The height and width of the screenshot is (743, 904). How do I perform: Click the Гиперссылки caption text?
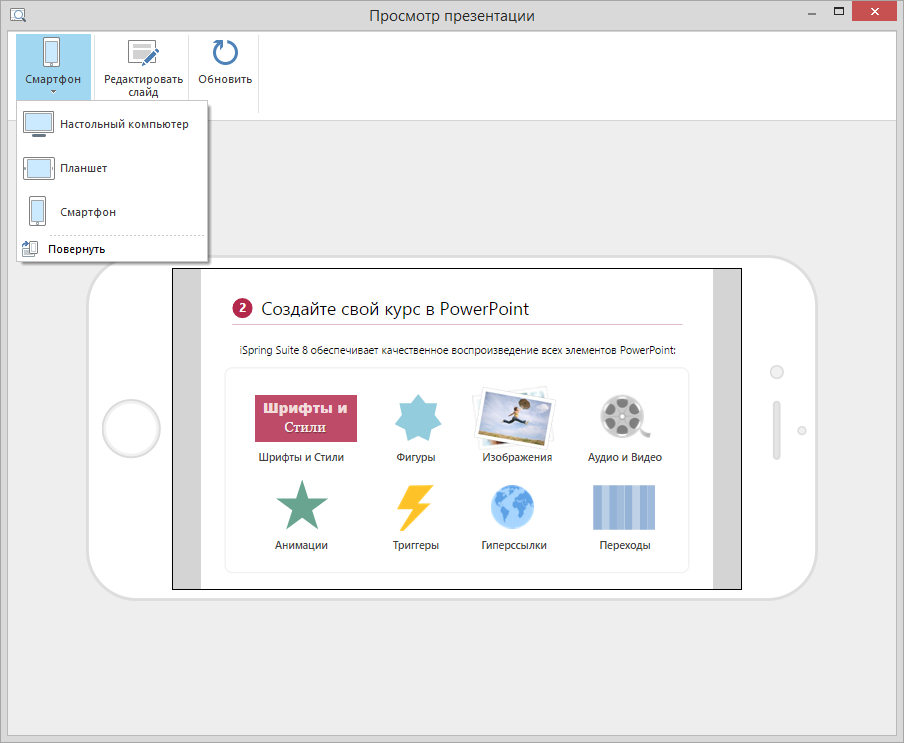point(514,545)
